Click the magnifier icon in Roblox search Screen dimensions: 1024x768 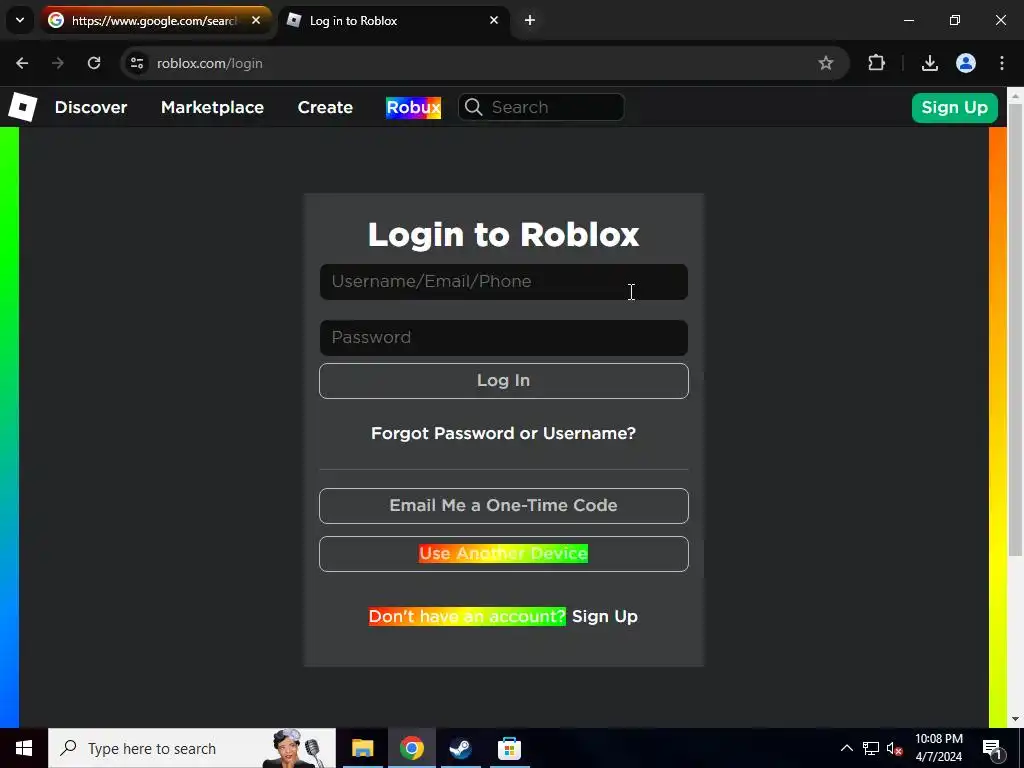474,107
